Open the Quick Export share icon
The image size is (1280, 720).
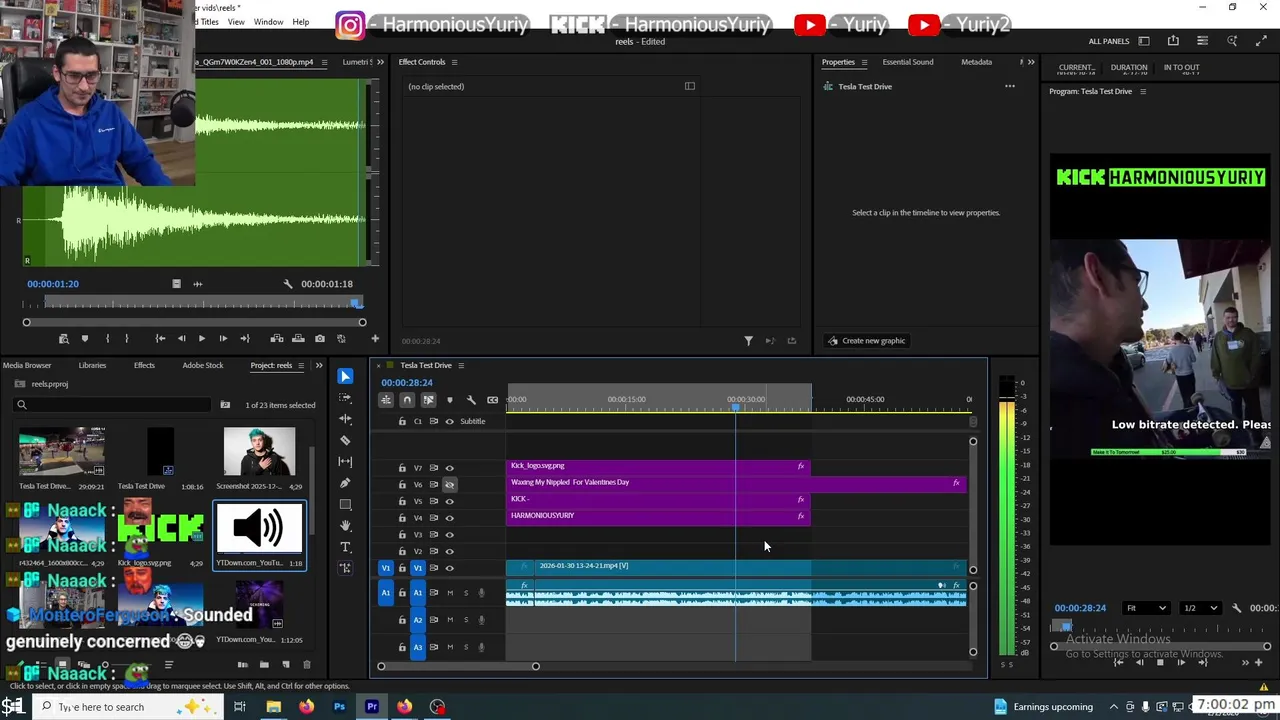(x=1173, y=41)
